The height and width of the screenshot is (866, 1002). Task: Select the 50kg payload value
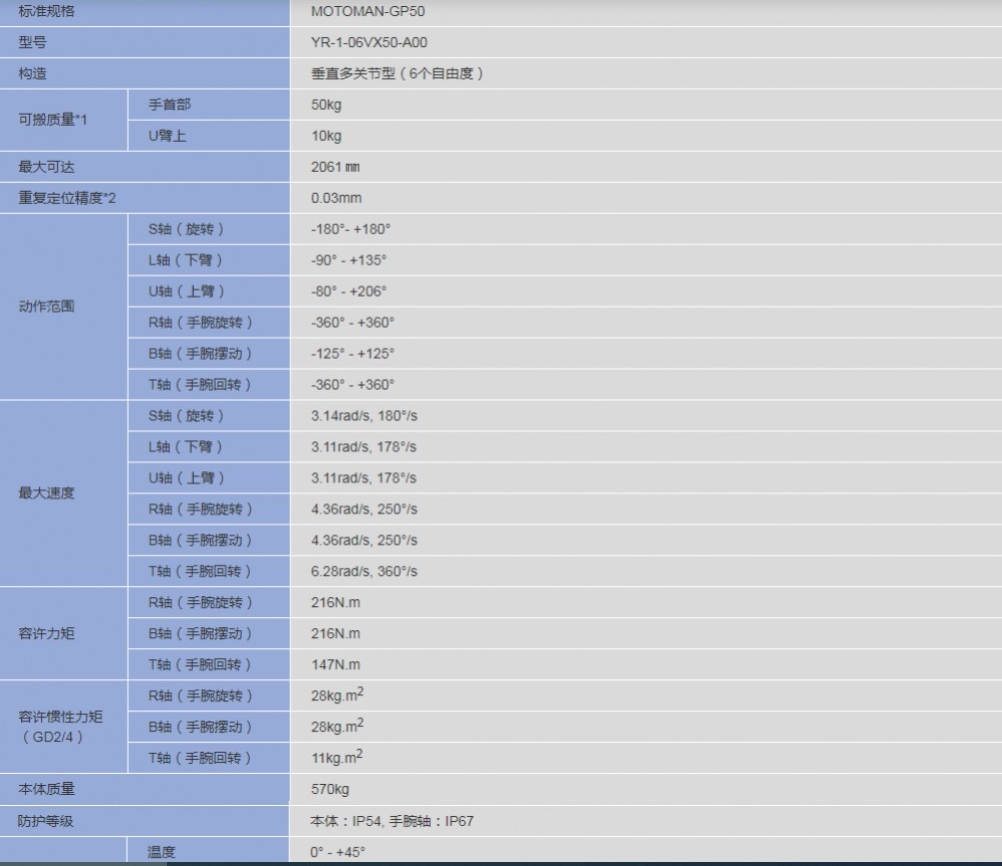point(326,104)
